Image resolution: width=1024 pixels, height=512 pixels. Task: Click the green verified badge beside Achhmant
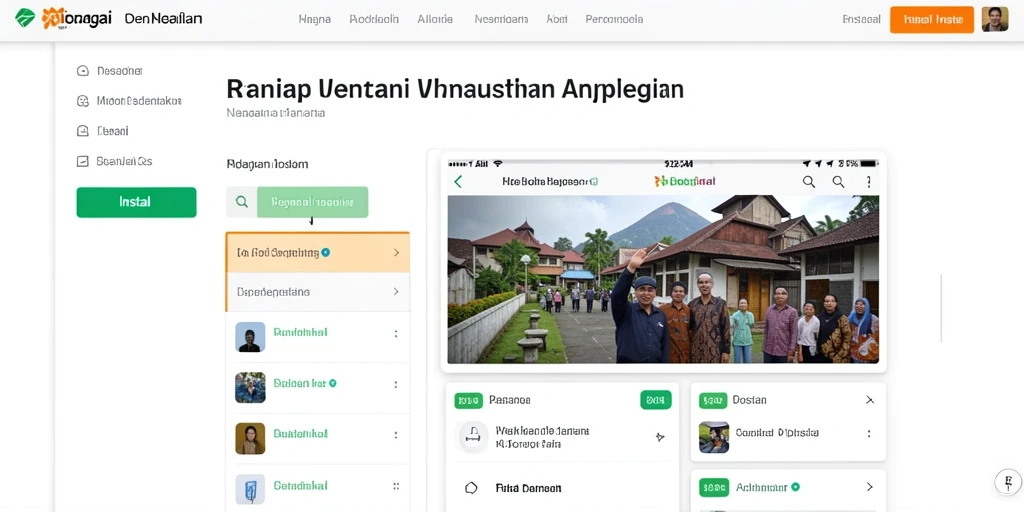click(x=795, y=487)
